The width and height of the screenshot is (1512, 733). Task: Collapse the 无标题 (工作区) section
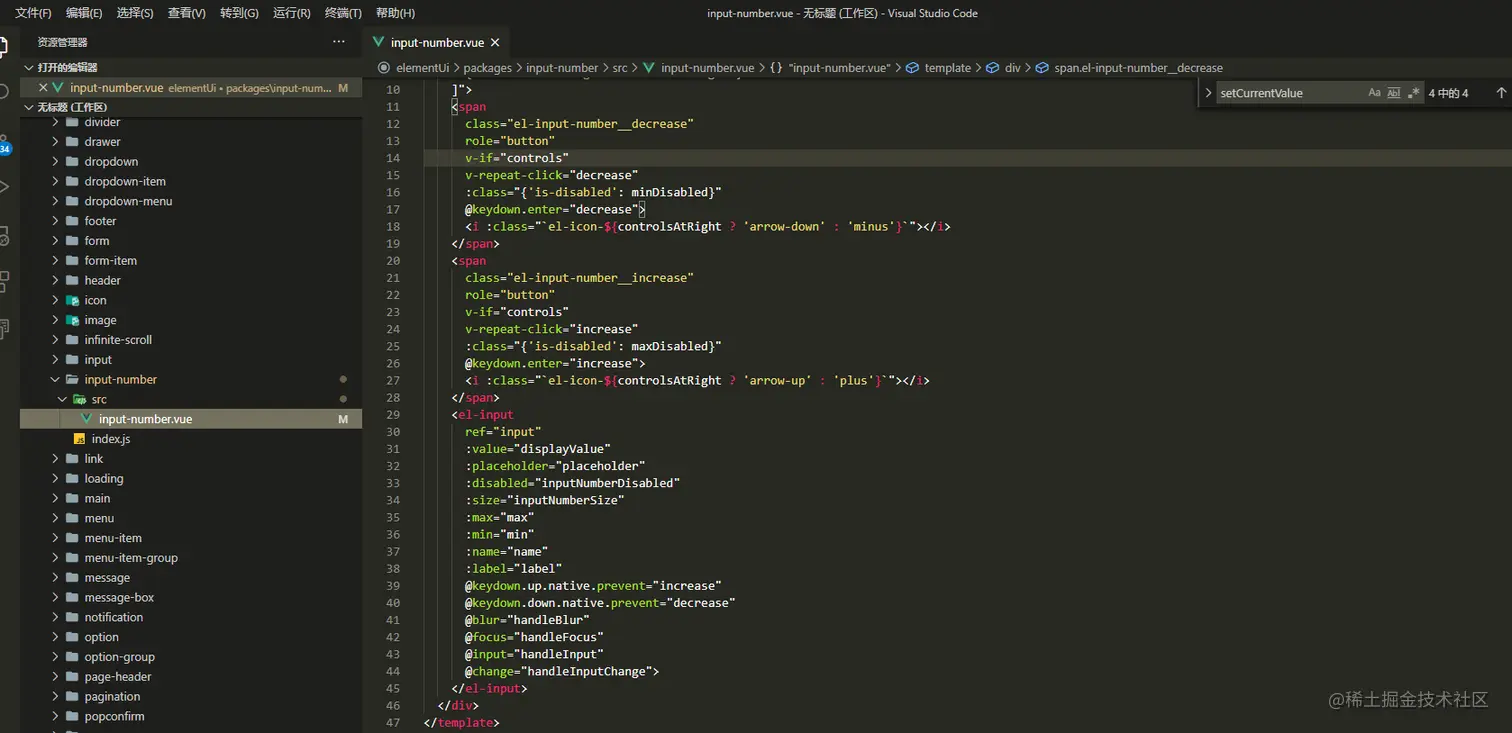pos(28,107)
